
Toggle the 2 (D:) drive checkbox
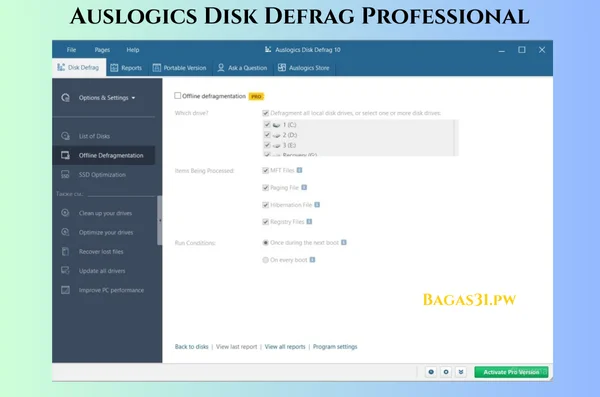coord(267,135)
